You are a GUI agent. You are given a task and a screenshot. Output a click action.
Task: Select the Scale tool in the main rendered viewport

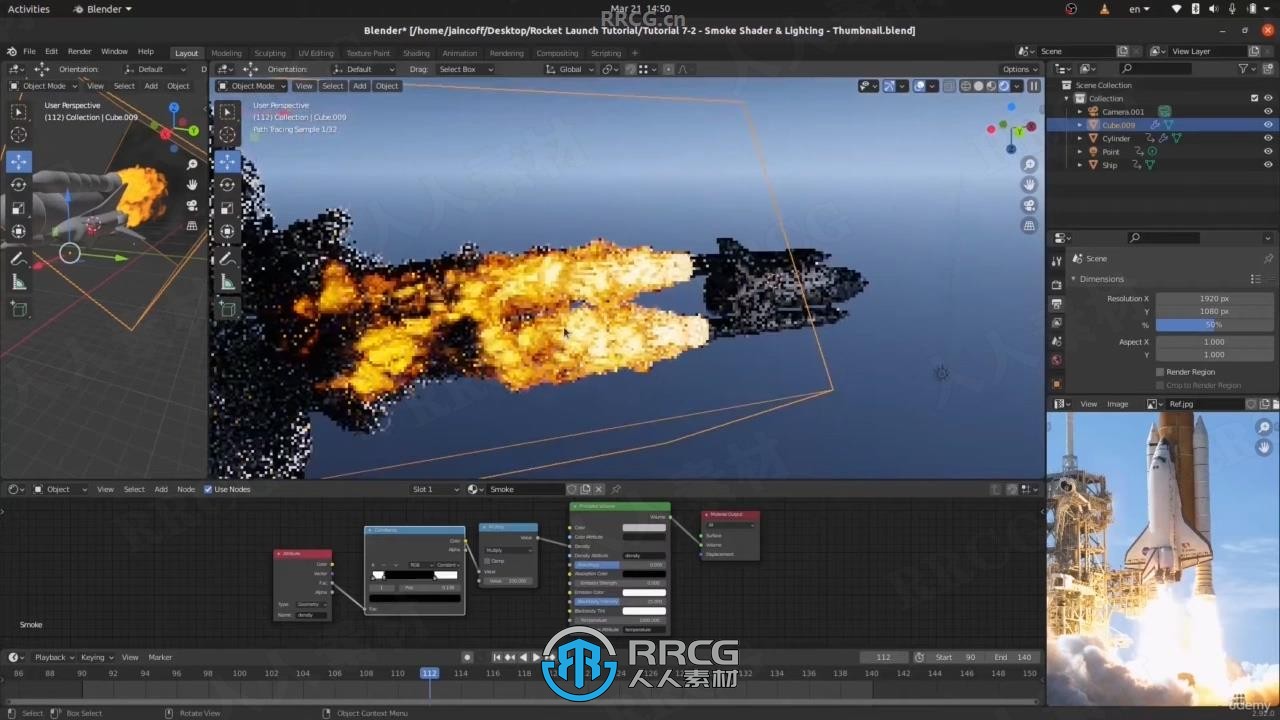pyautogui.click(x=228, y=207)
